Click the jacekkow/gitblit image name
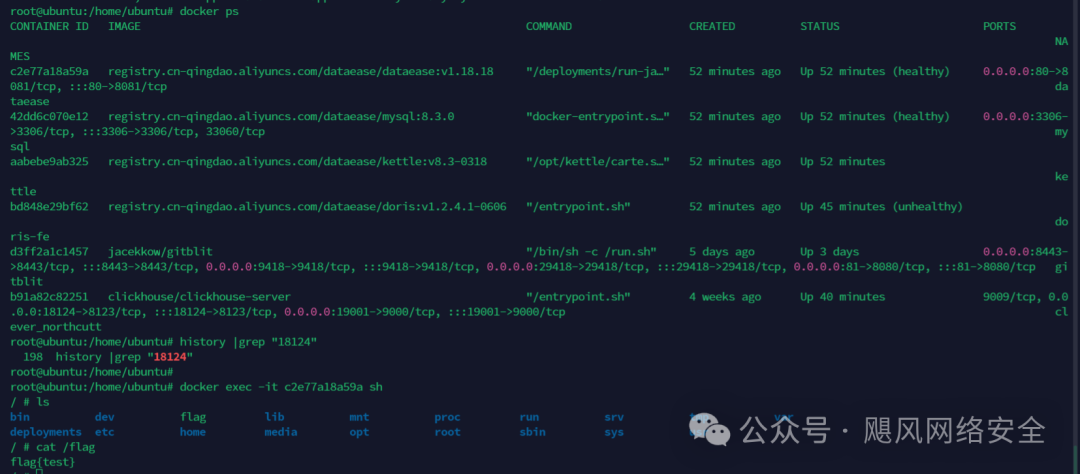Image resolution: width=1080 pixels, height=474 pixels. tap(160, 251)
